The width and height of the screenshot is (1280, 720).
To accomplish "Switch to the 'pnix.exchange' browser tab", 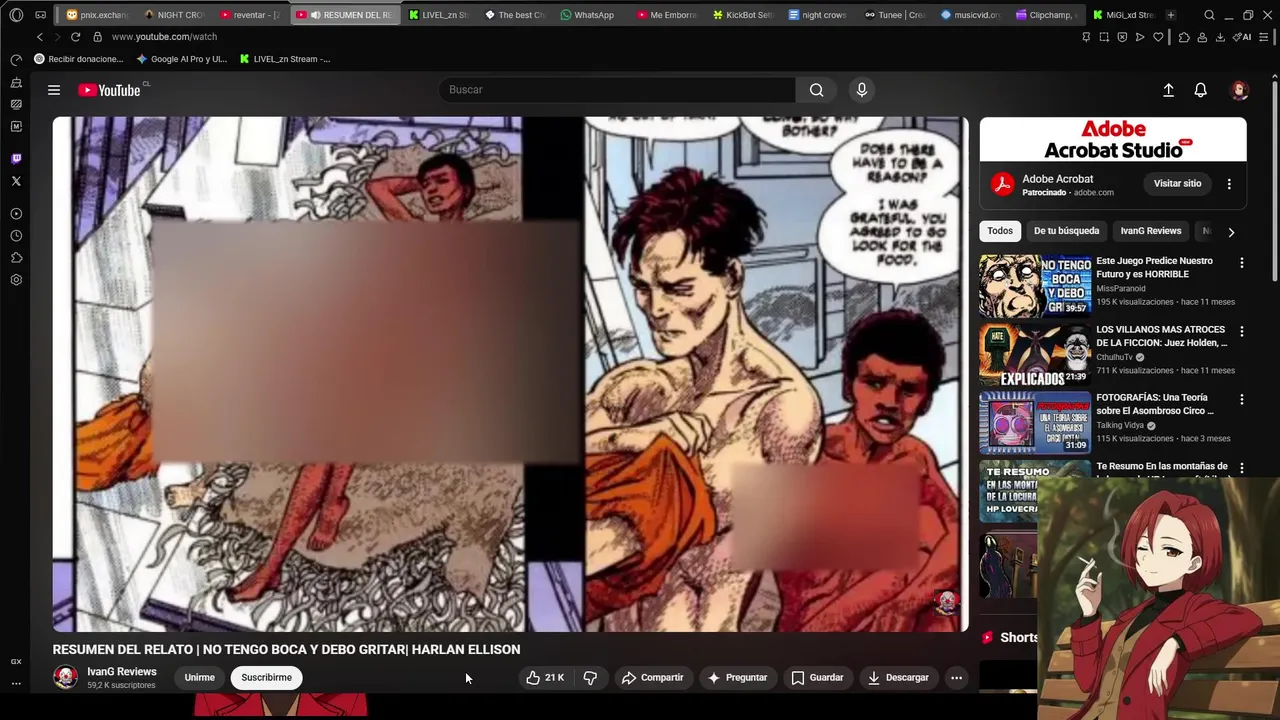I will coord(98,15).
